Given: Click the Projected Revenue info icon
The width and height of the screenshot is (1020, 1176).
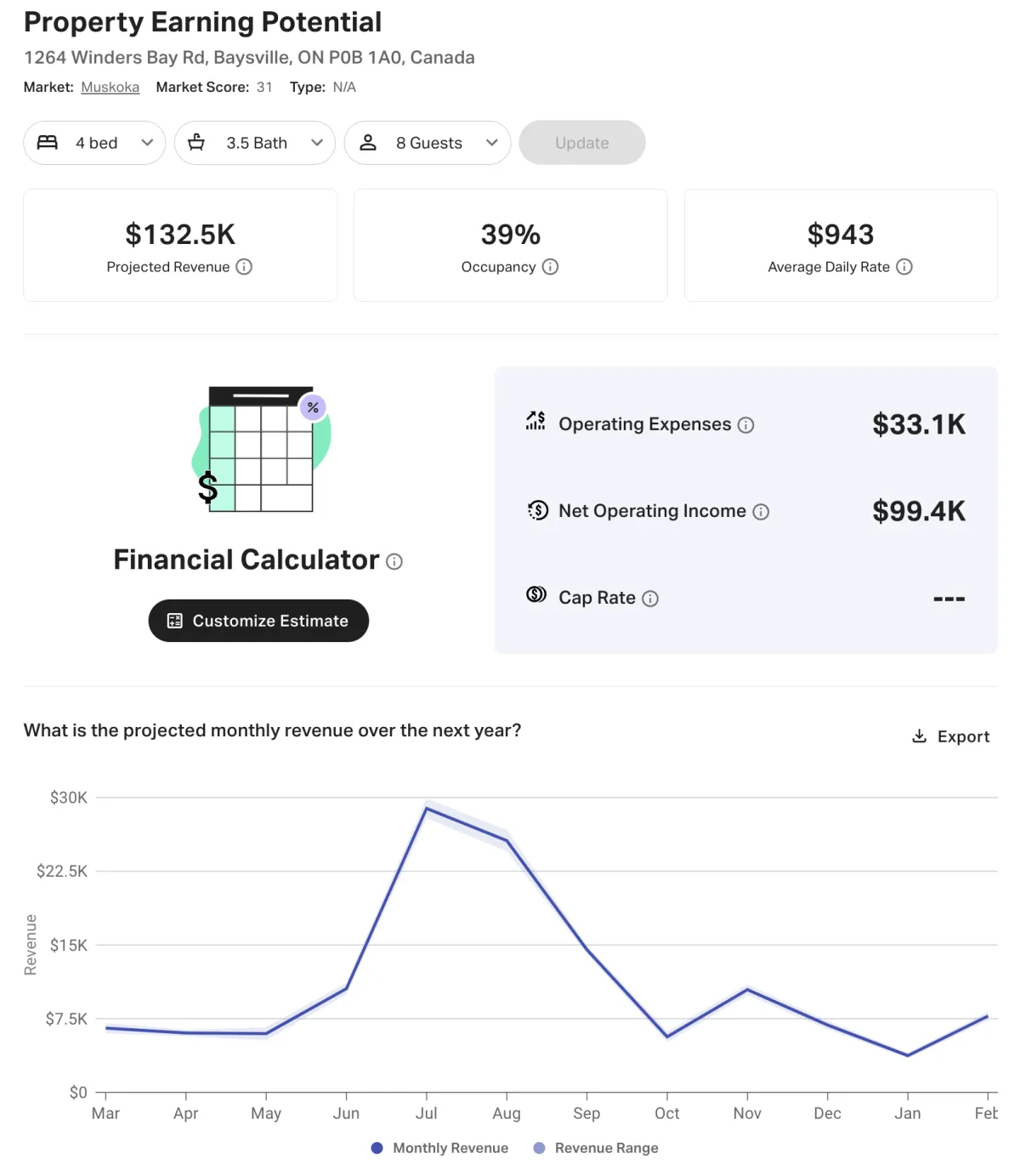Looking at the screenshot, I should coord(244,267).
